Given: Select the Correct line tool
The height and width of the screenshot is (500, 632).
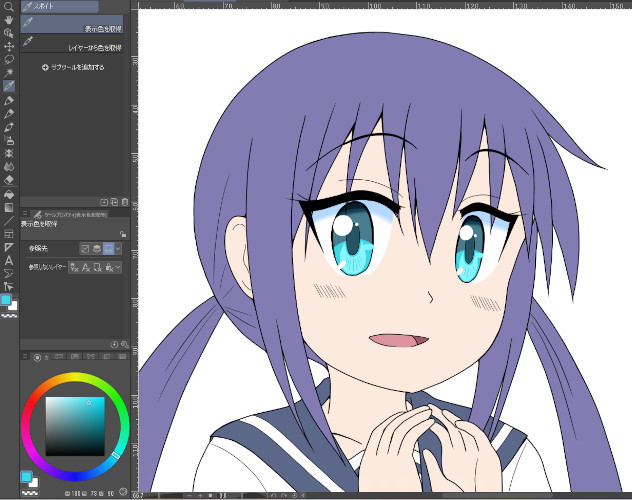Looking at the screenshot, I should click(x=8, y=287).
